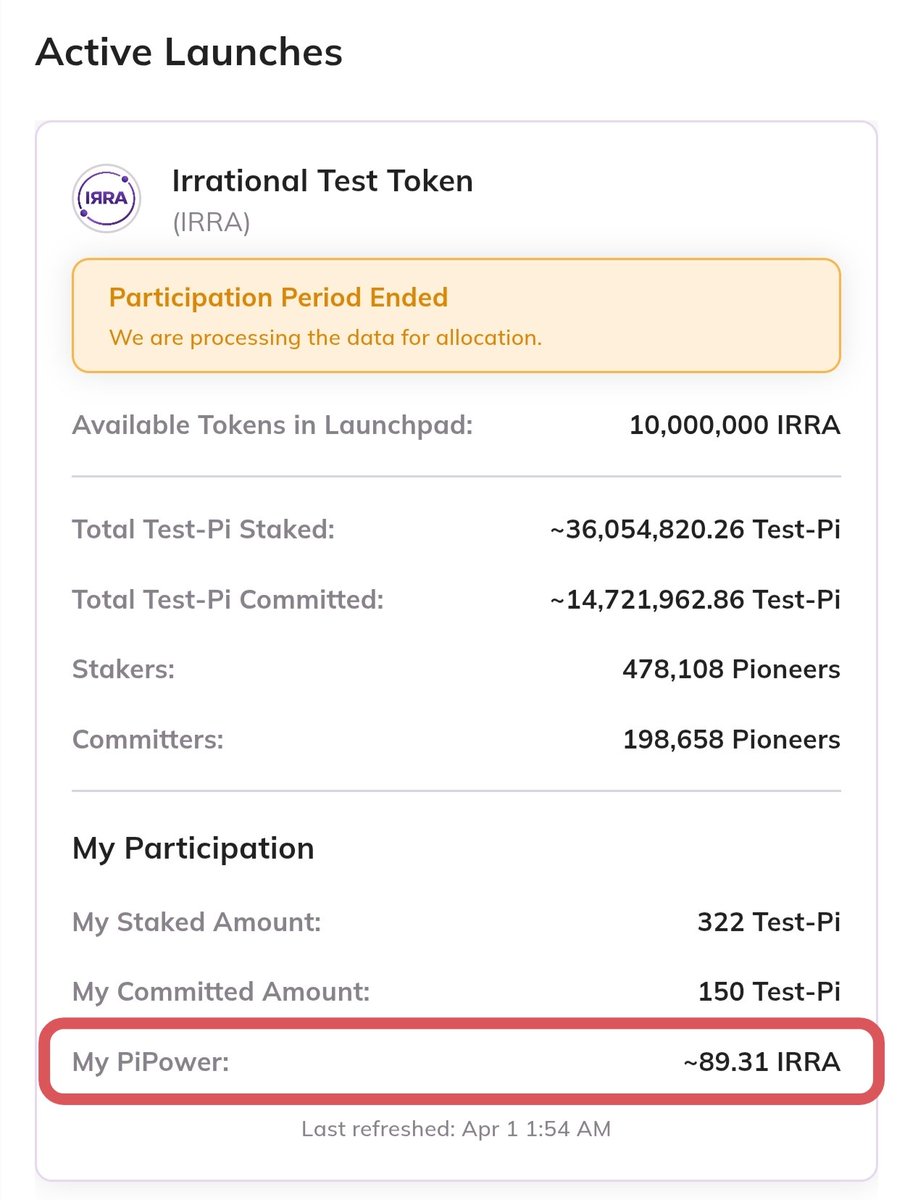Tap the 478,108 Pioneers stakers count
The height and width of the screenshot is (1200, 910).
[x=731, y=669]
